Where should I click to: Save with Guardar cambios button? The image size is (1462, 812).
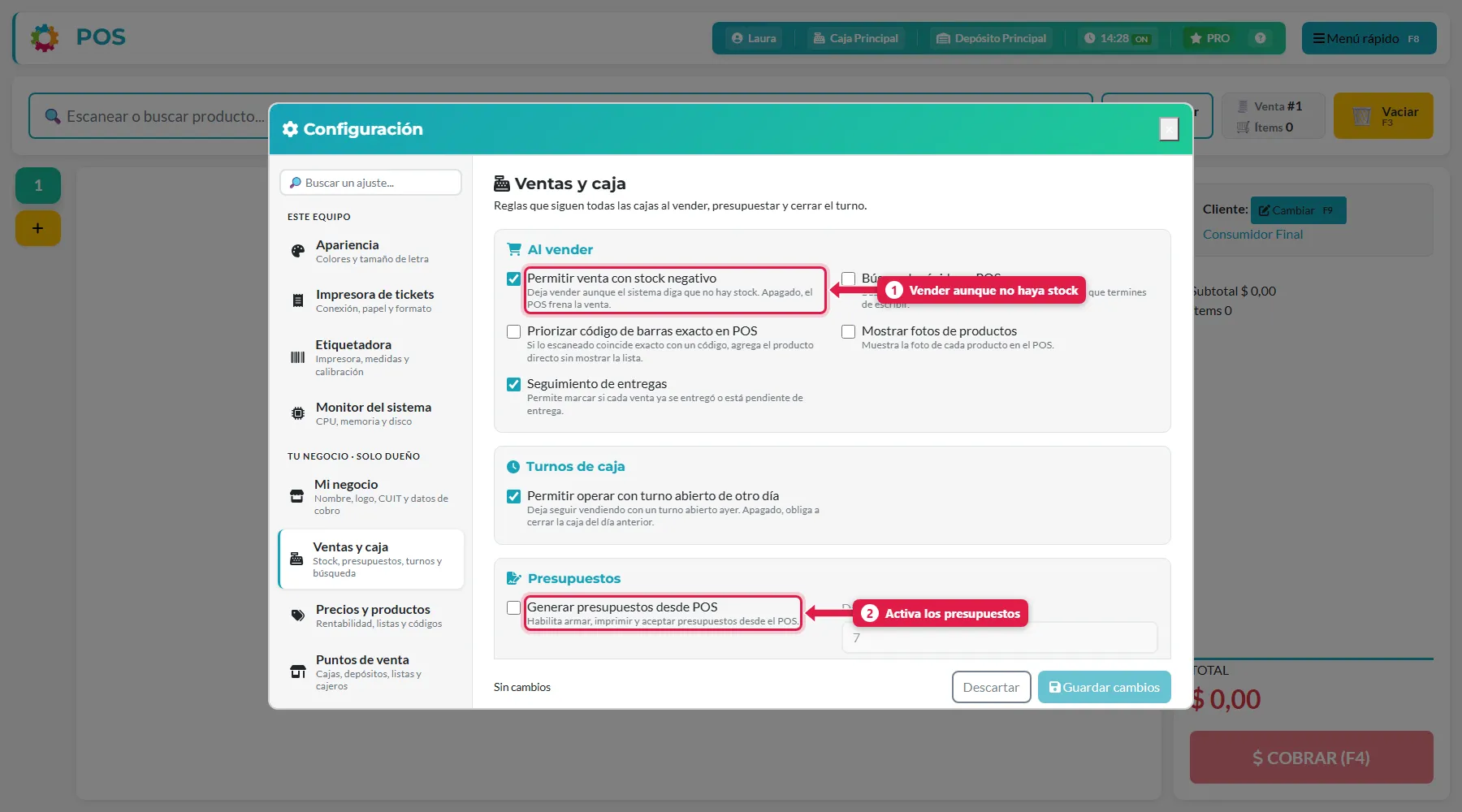1104,687
